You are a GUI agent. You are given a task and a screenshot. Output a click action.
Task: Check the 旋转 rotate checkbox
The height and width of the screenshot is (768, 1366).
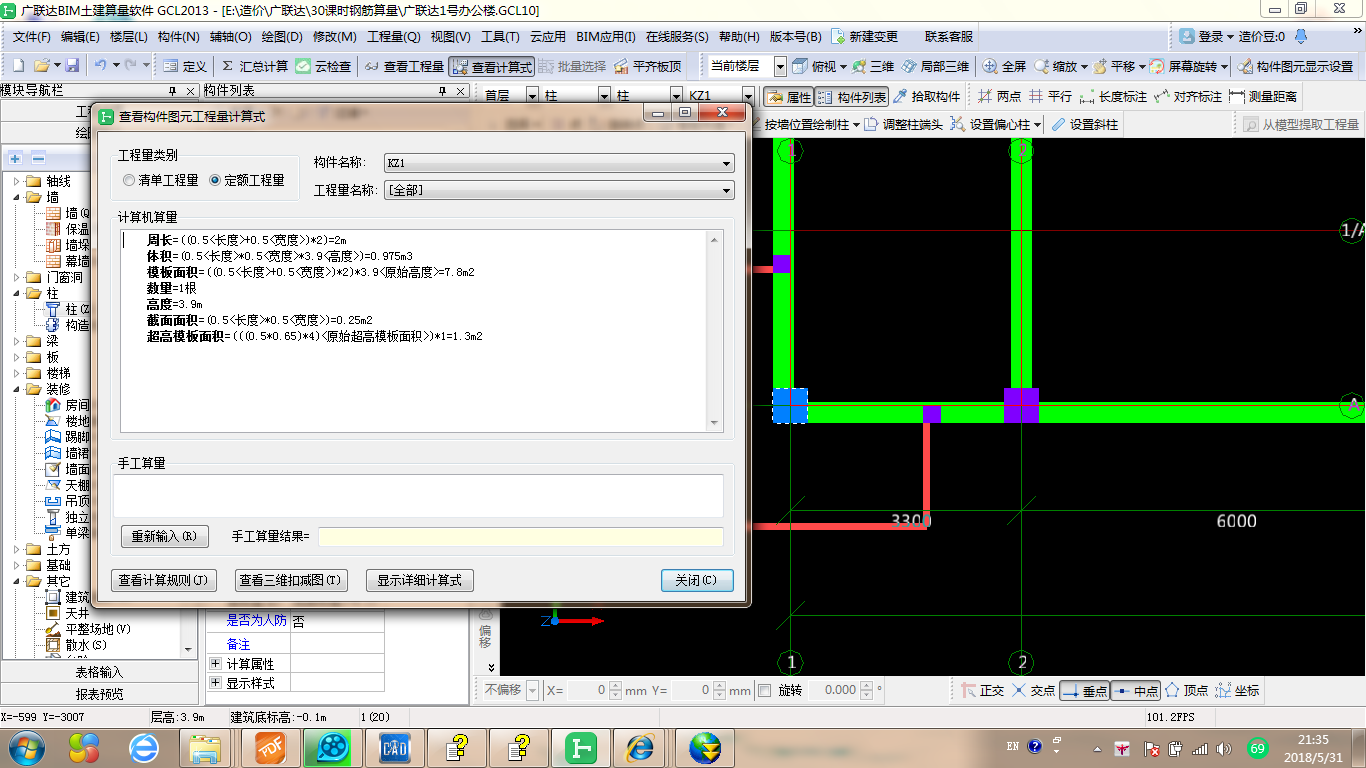765,690
